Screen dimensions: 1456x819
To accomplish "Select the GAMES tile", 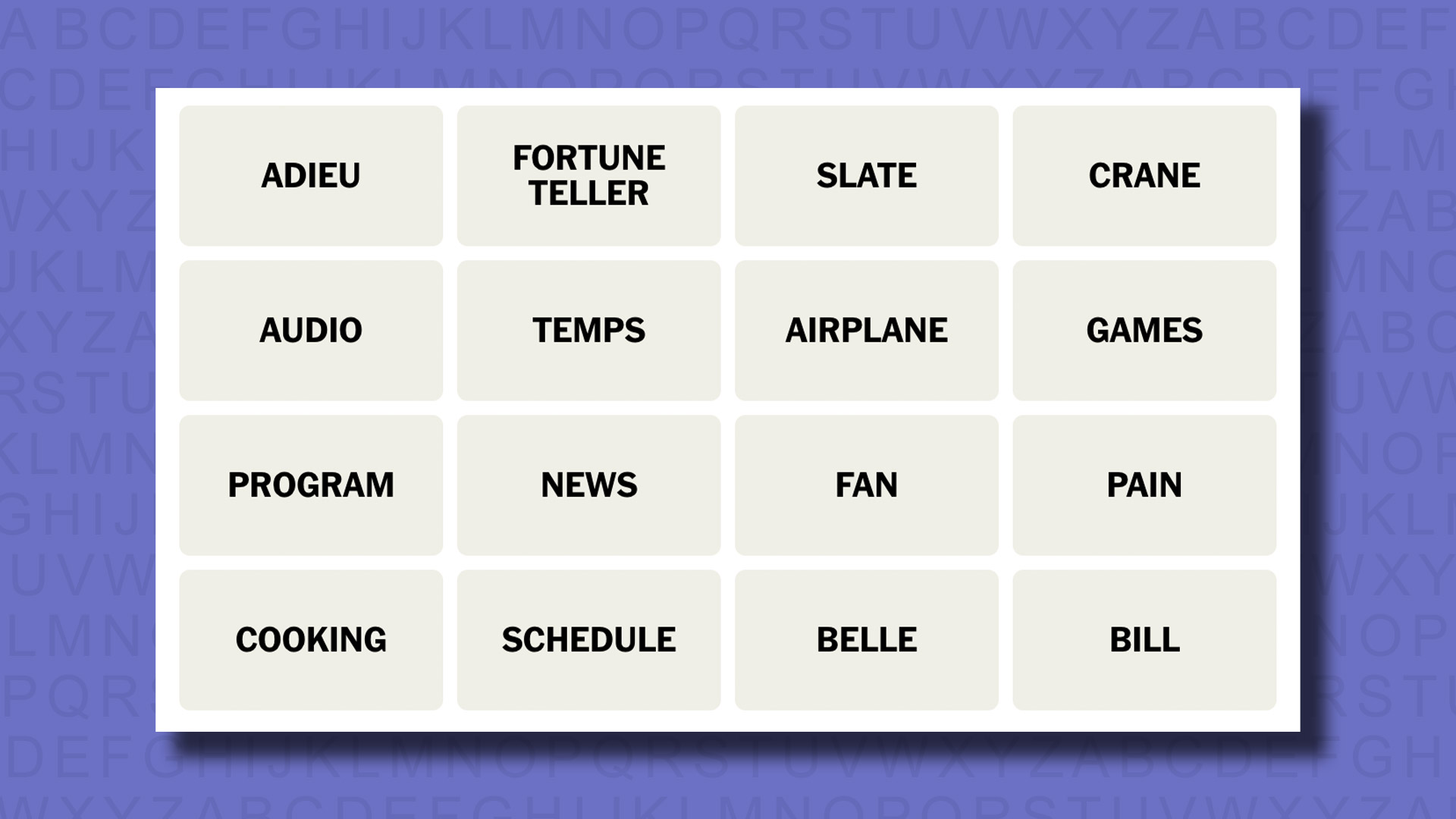I will pos(1143,330).
